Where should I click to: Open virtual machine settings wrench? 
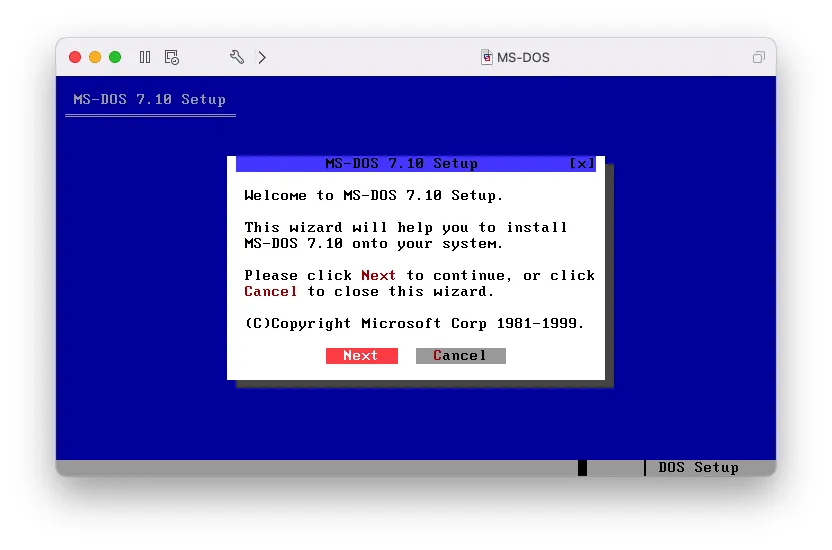[x=237, y=57]
